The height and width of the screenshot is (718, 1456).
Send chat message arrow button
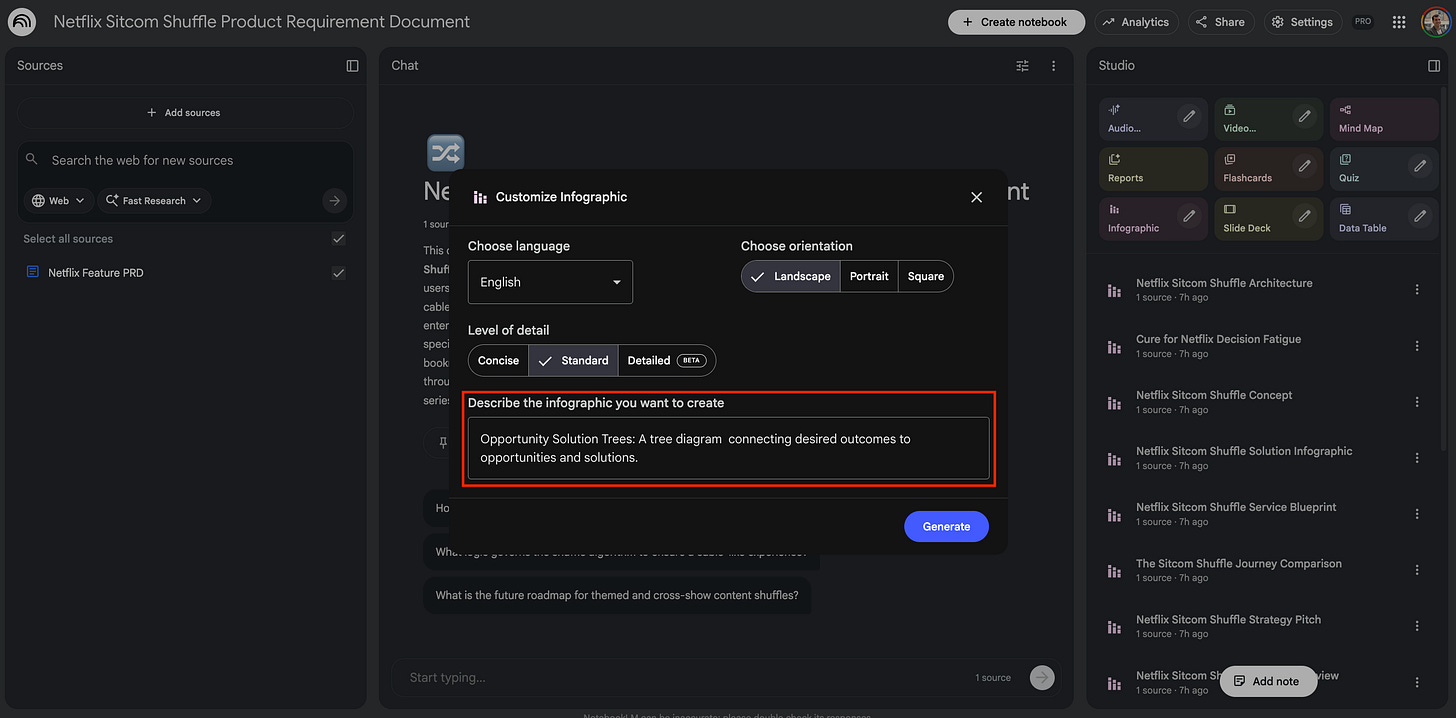click(1042, 677)
